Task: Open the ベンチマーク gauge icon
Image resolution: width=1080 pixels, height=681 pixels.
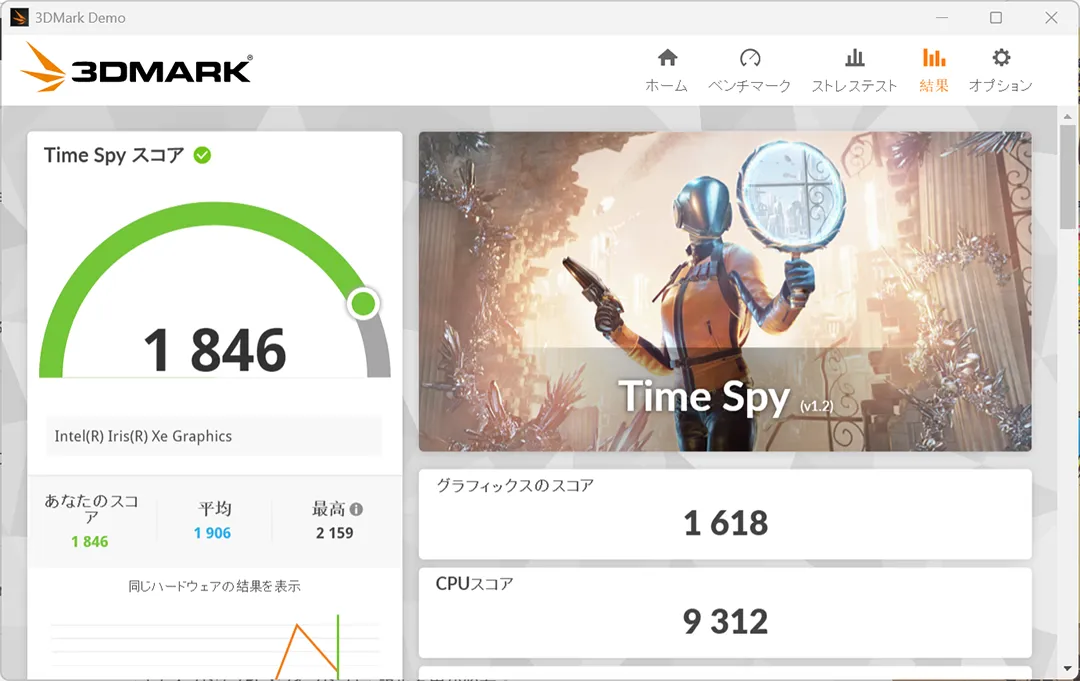Action: [x=749, y=57]
